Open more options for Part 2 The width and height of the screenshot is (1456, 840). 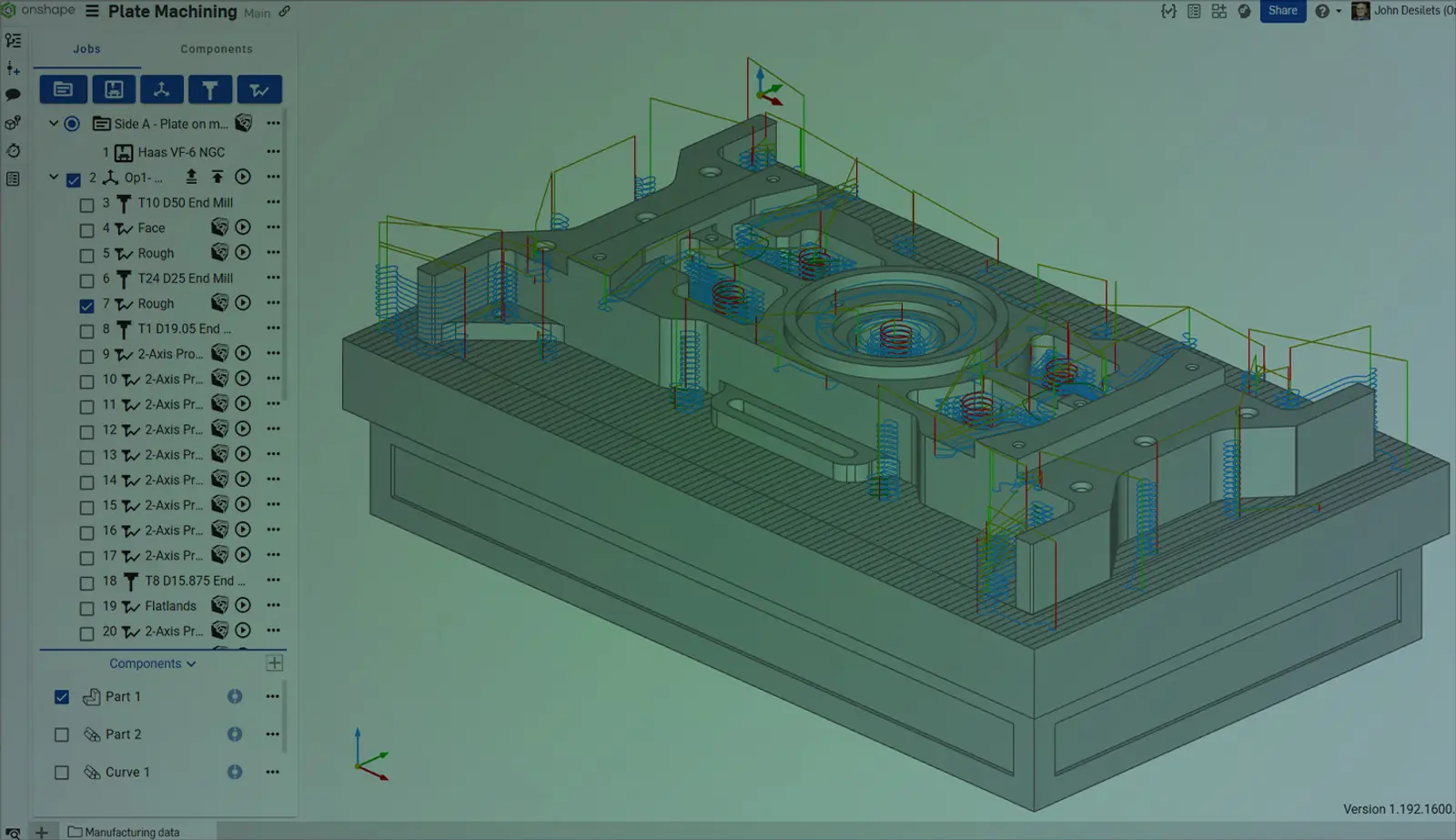(272, 734)
